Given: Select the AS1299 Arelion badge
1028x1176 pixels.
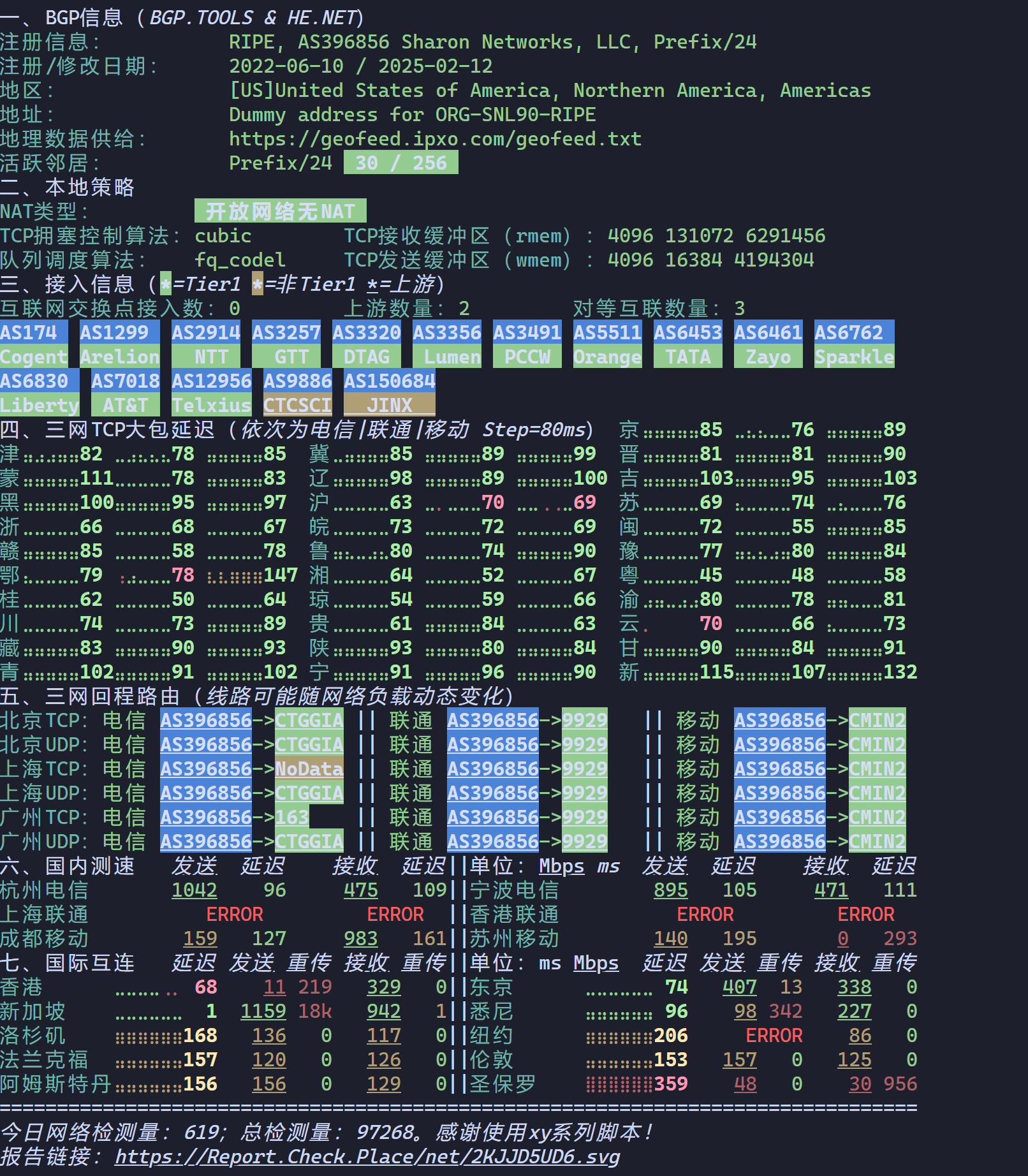Looking at the screenshot, I should point(120,344).
